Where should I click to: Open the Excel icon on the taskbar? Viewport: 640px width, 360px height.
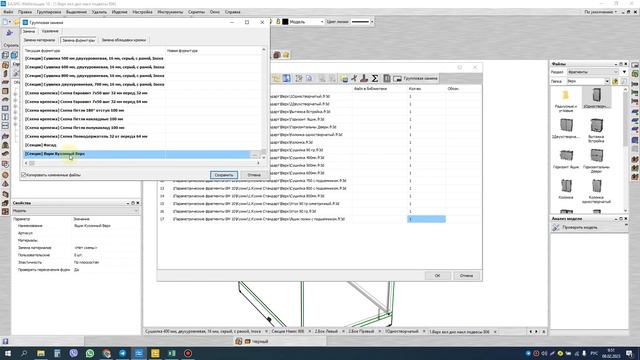tap(171, 353)
